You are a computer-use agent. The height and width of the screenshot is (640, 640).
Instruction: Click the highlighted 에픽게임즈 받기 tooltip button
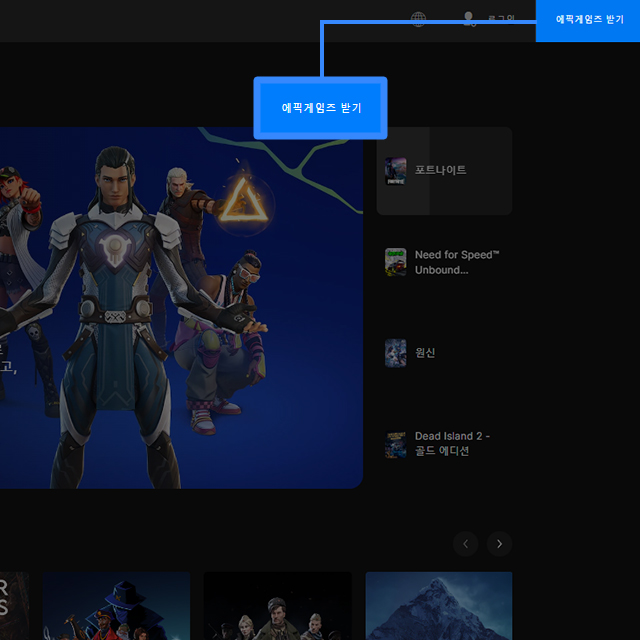(320, 108)
